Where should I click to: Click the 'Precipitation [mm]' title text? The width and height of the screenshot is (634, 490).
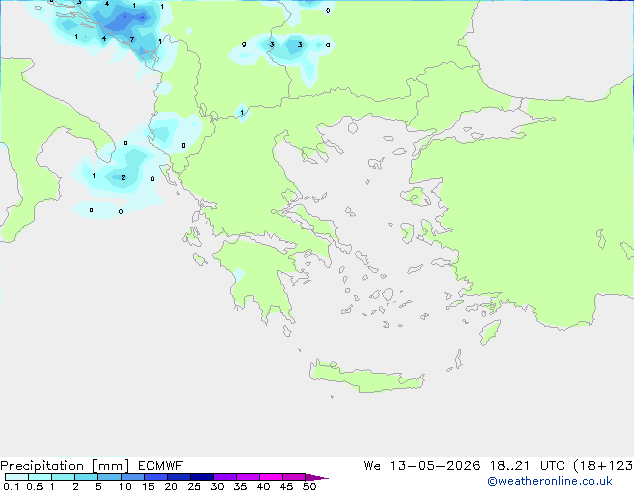click(65, 466)
